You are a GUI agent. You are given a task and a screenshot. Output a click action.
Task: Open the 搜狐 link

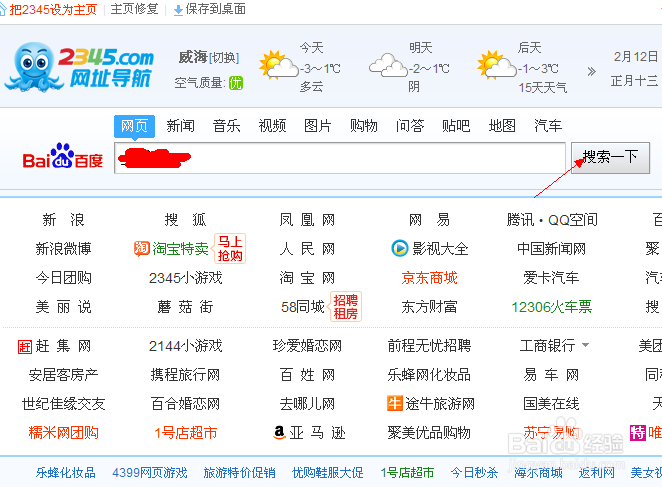pos(185,220)
